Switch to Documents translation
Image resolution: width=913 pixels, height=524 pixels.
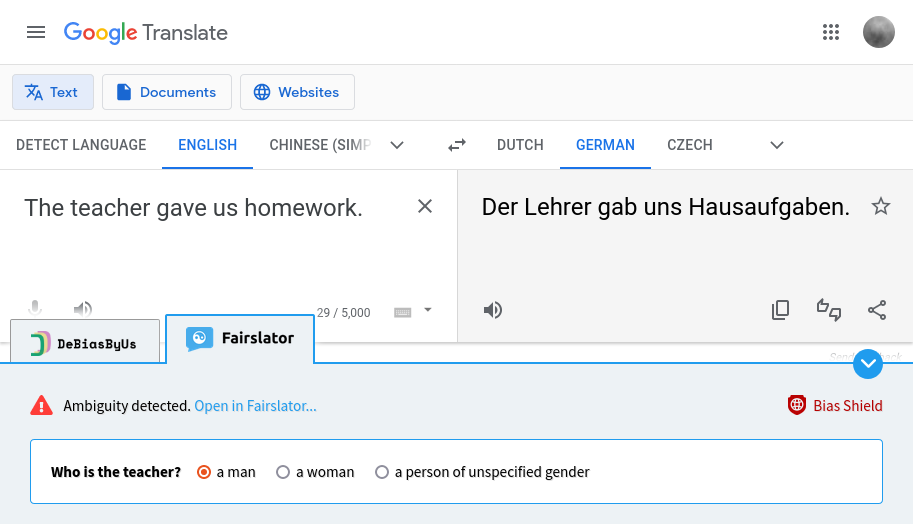[167, 92]
